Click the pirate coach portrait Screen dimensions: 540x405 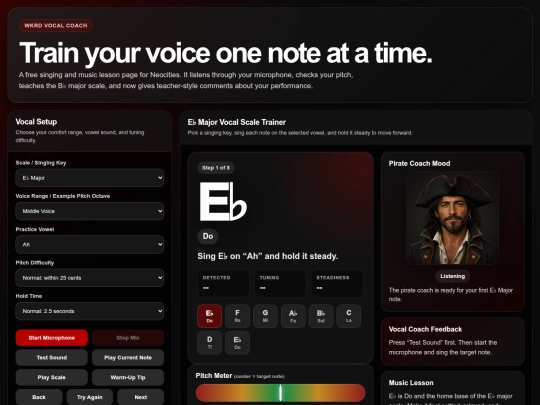[453, 218]
